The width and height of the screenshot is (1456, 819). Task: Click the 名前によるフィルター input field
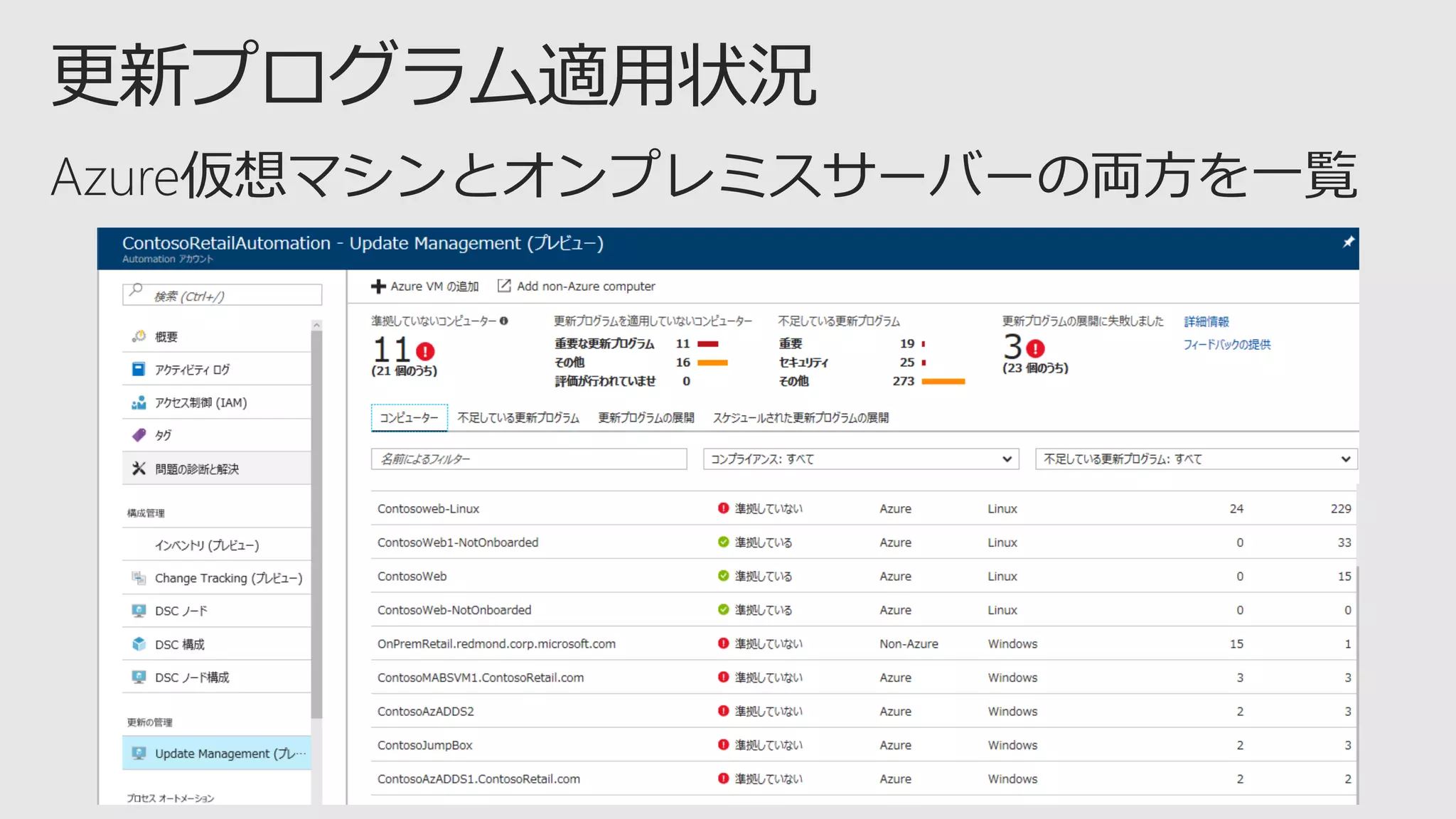tap(528, 459)
